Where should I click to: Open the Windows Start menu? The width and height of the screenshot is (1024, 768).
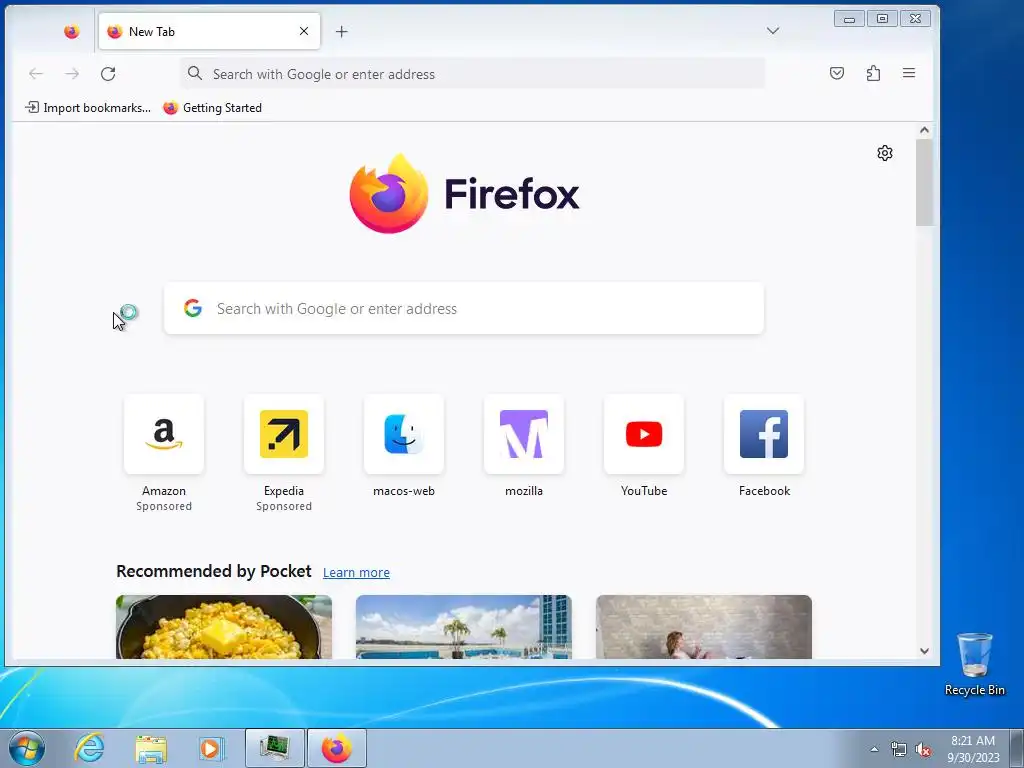click(x=27, y=748)
